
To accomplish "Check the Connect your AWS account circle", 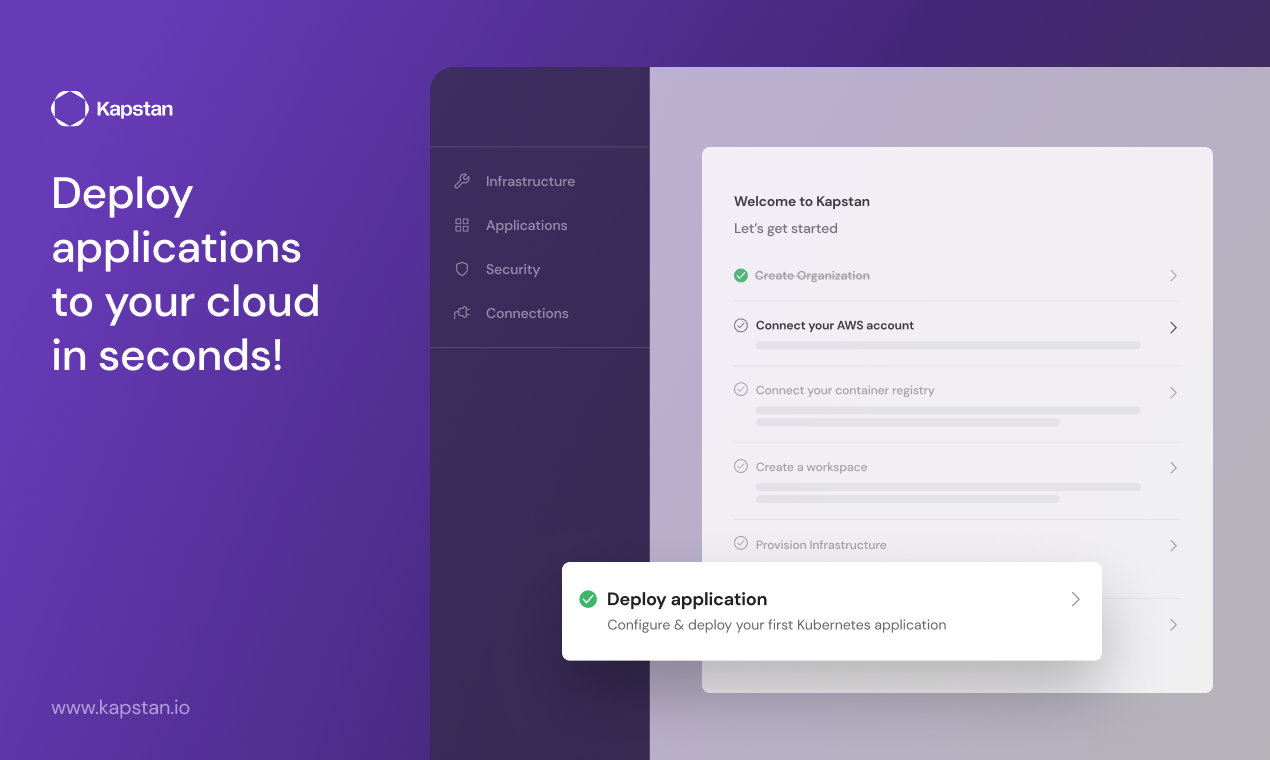I will coord(741,325).
